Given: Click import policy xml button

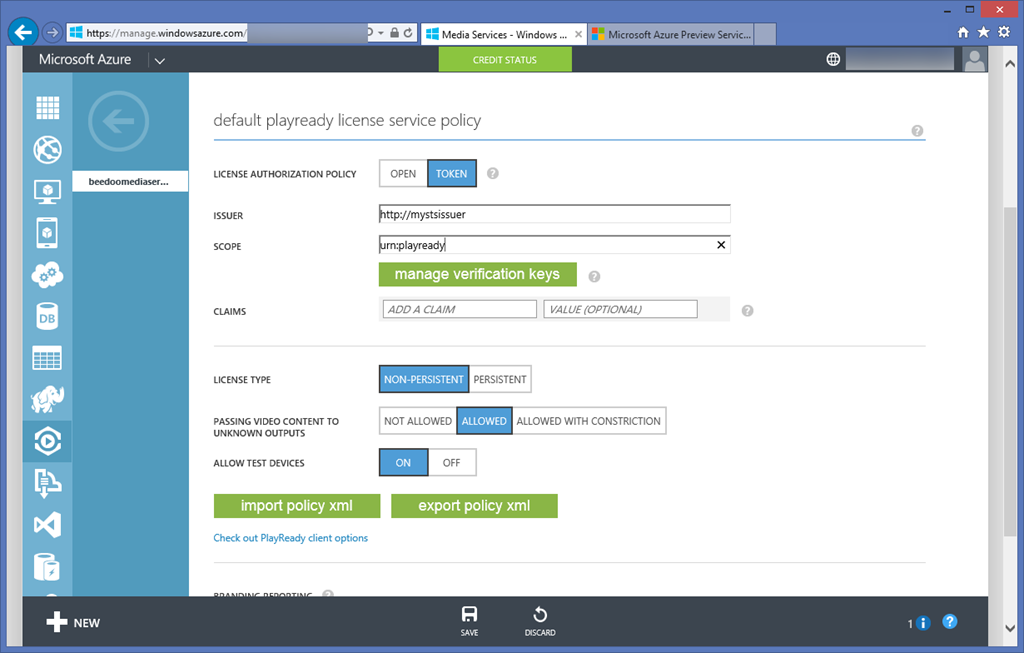Looking at the screenshot, I should (x=296, y=506).
